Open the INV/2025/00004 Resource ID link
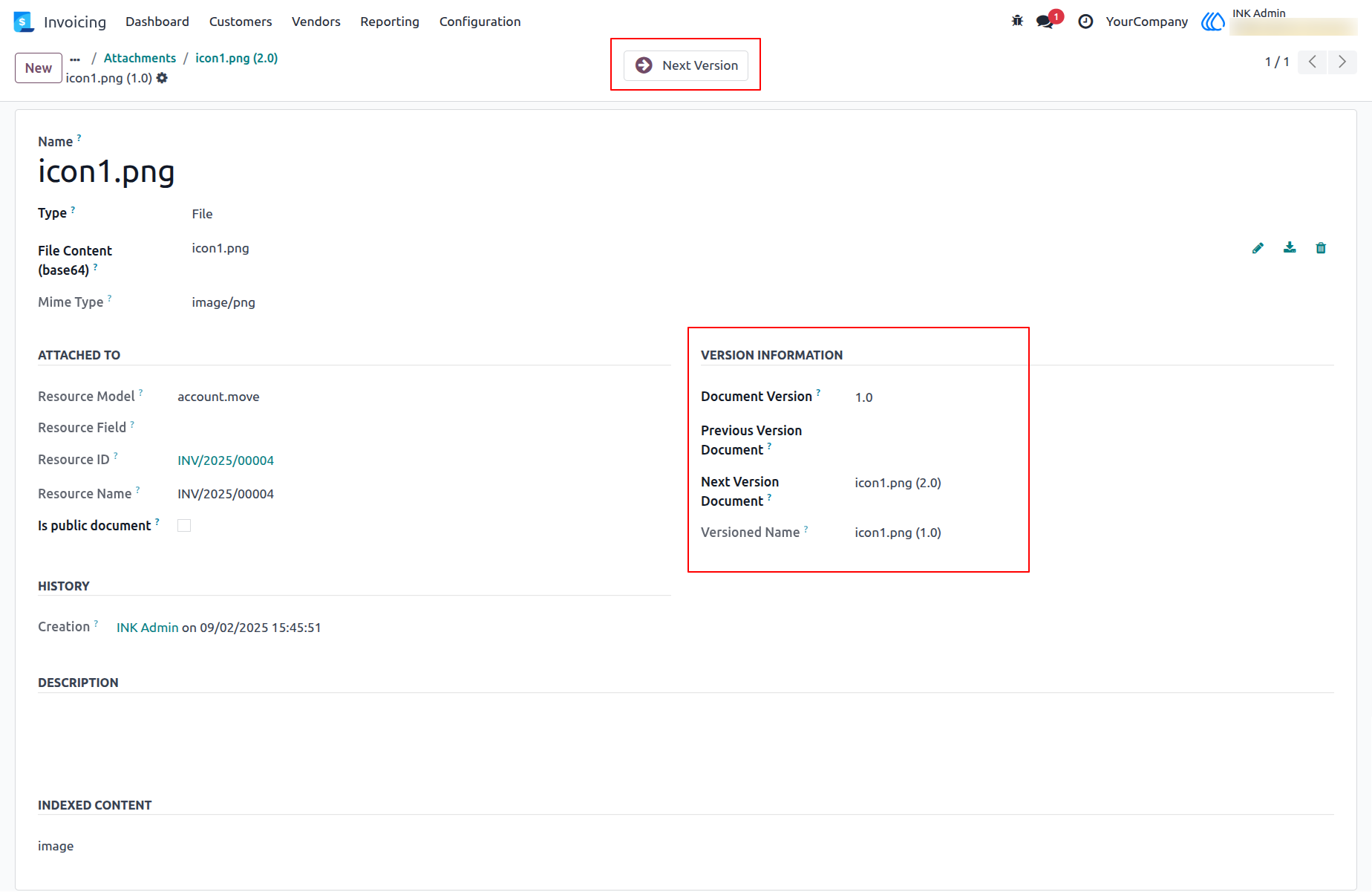The height and width of the screenshot is (892, 1372). [226, 460]
